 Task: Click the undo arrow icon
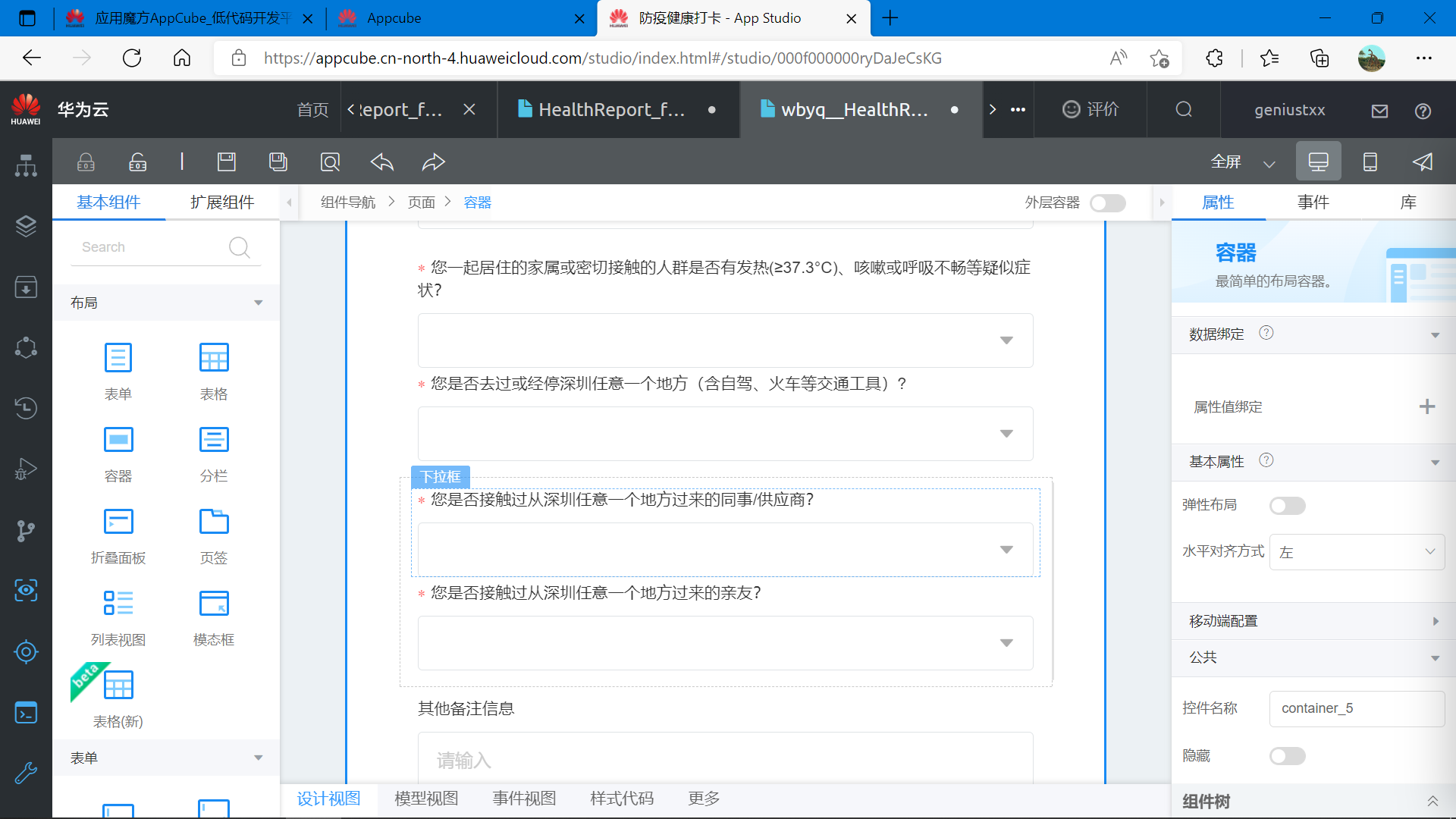(x=382, y=162)
